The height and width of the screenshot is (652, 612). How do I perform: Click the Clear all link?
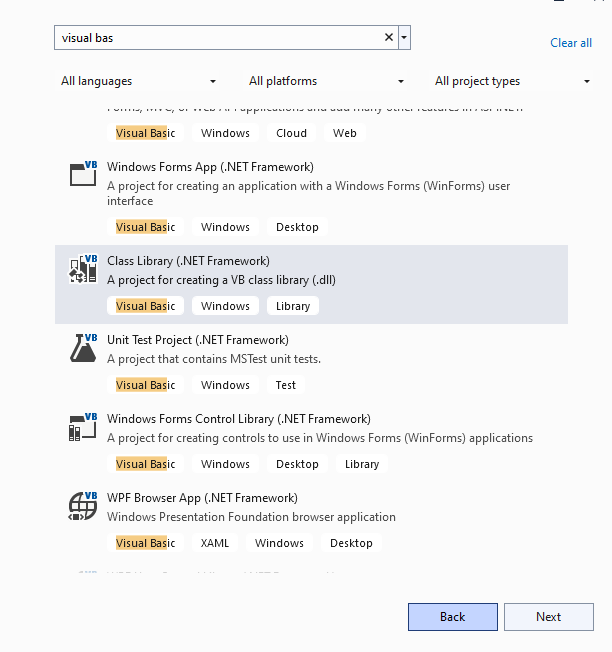pyautogui.click(x=571, y=43)
